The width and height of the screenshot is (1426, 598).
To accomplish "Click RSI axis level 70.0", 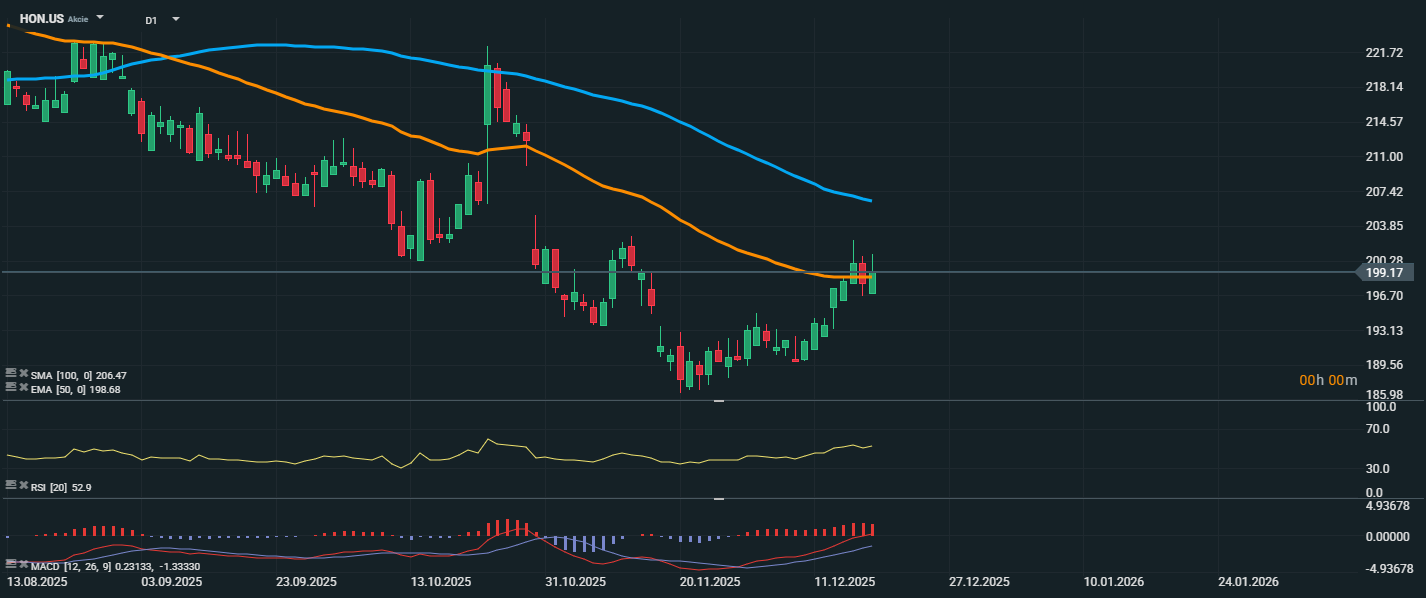I will 1379,429.
